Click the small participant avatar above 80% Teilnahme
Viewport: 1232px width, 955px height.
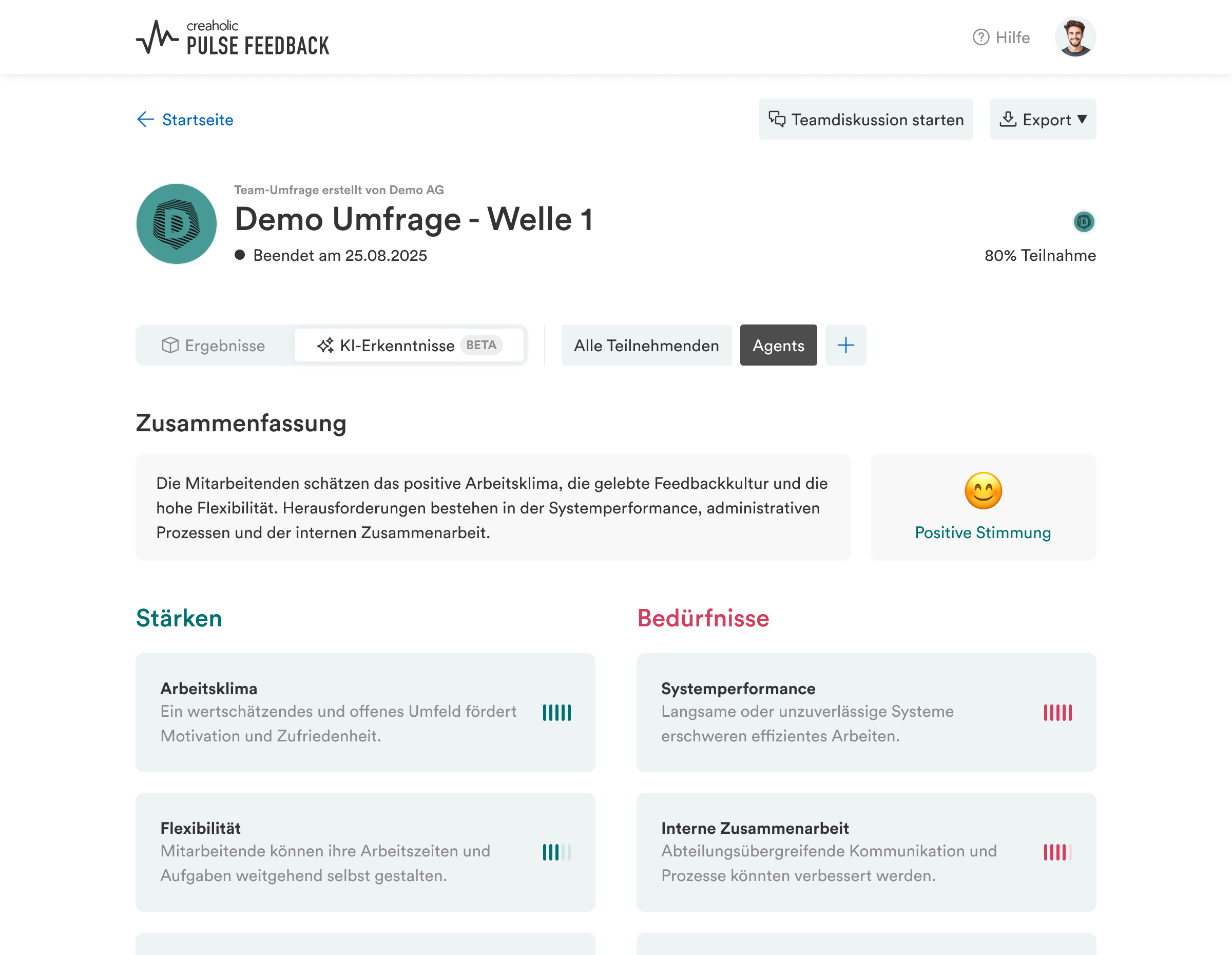[1084, 222]
